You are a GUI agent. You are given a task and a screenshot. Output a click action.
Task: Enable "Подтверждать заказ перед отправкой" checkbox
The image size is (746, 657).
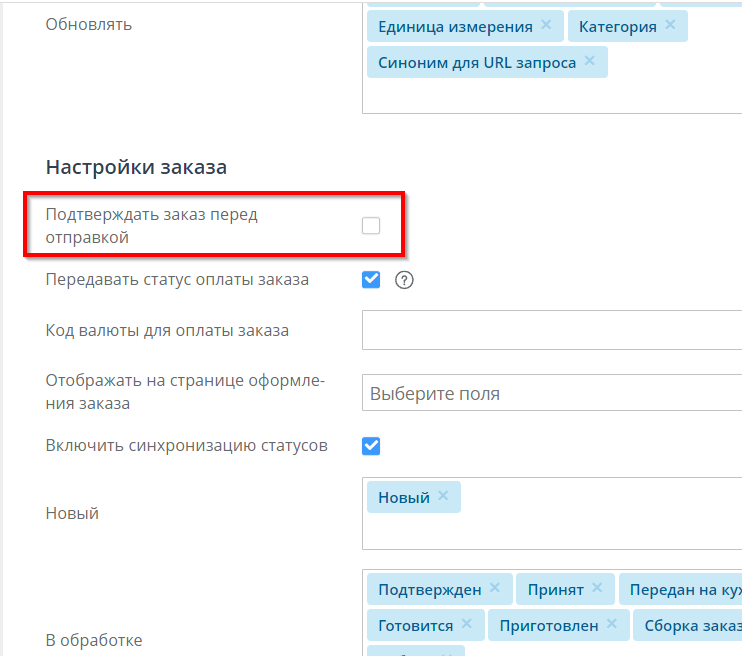[371, 226]
